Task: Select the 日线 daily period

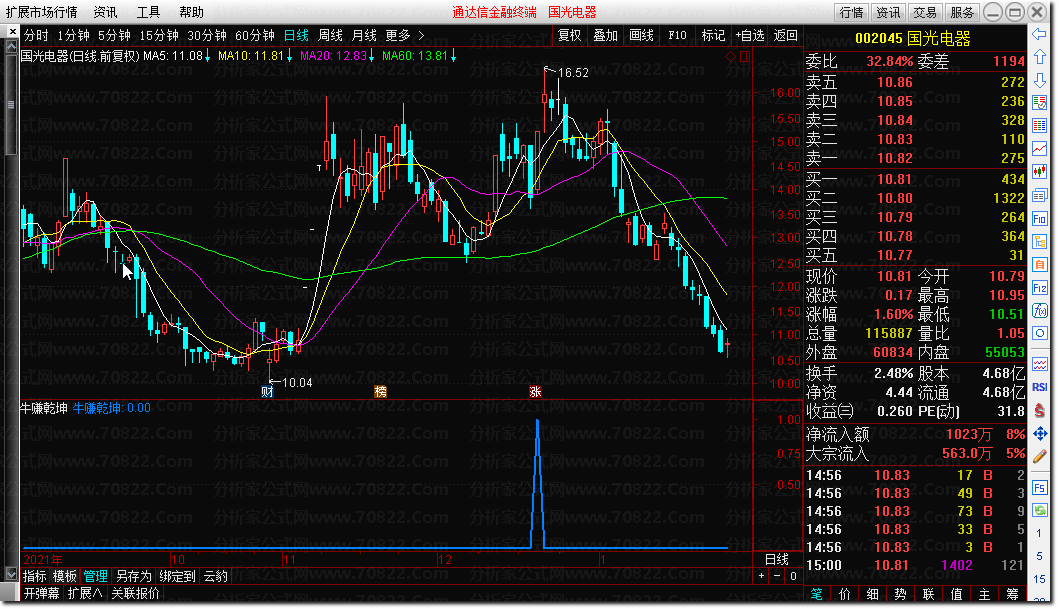Action: point(296,36)
